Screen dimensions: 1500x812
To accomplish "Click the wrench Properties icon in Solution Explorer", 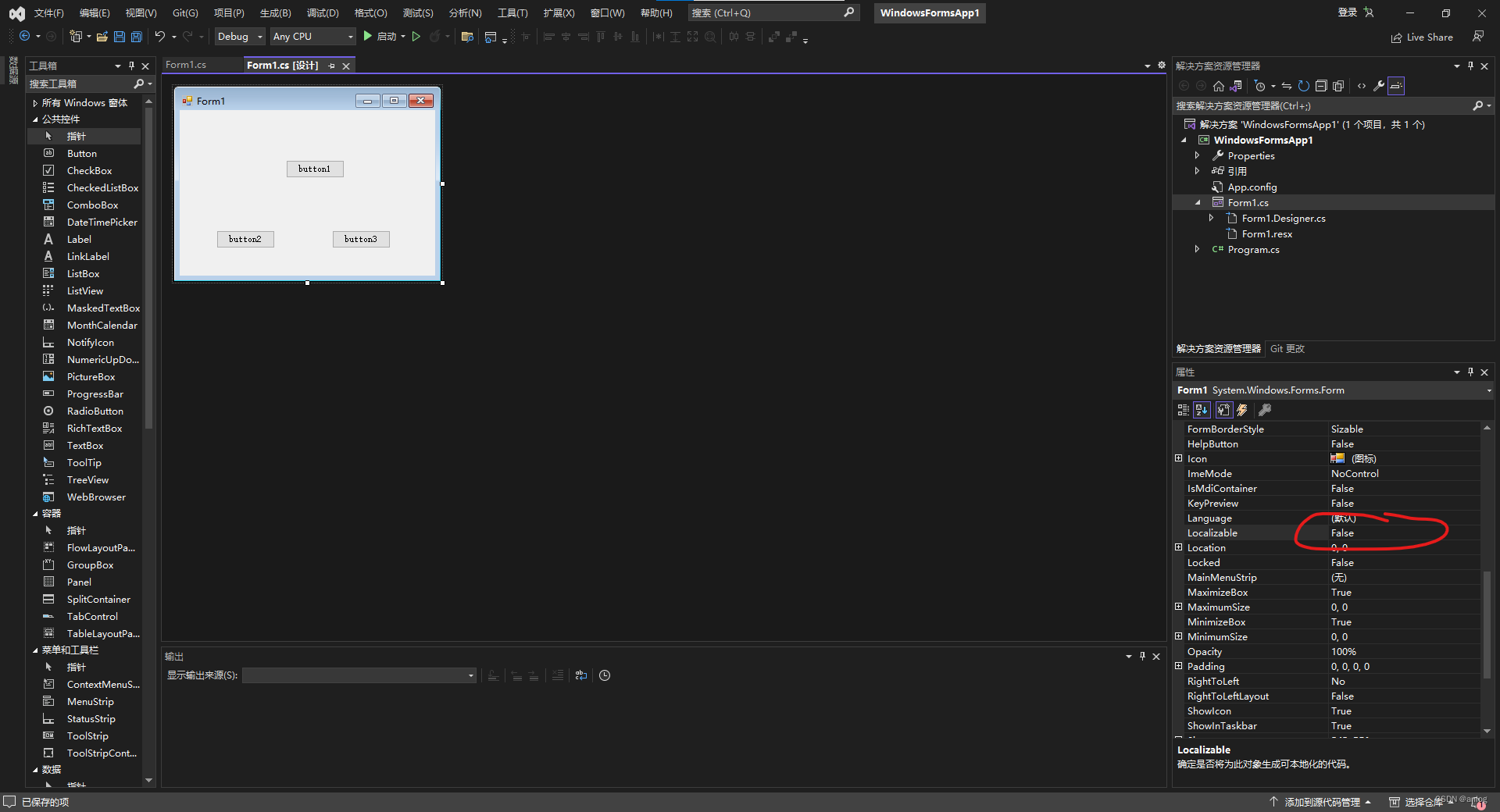I will (x=1379, y=86).
